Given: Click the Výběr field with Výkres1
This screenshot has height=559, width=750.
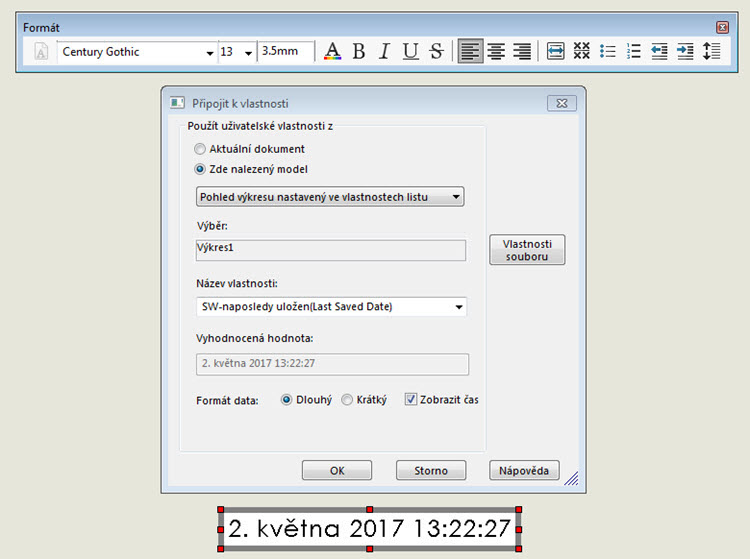Looking at the screenshot, I should (x=331, y=250).
